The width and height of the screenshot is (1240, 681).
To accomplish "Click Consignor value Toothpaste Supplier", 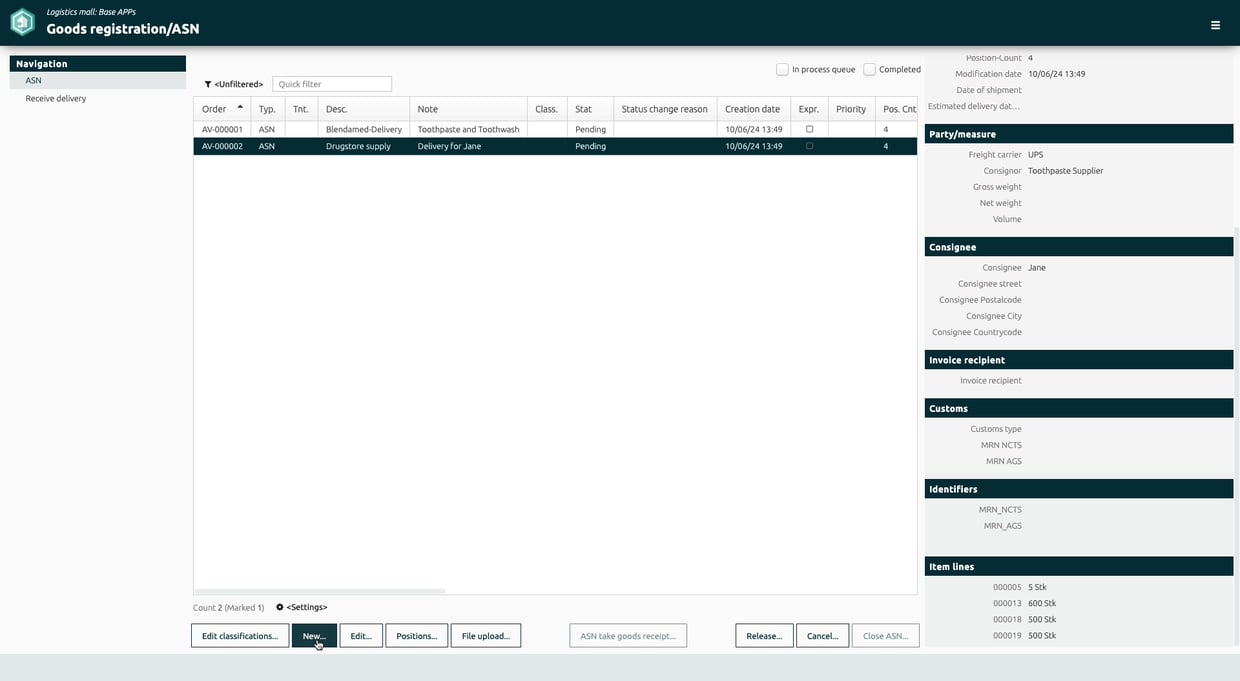I will (x=1066, y=171).
